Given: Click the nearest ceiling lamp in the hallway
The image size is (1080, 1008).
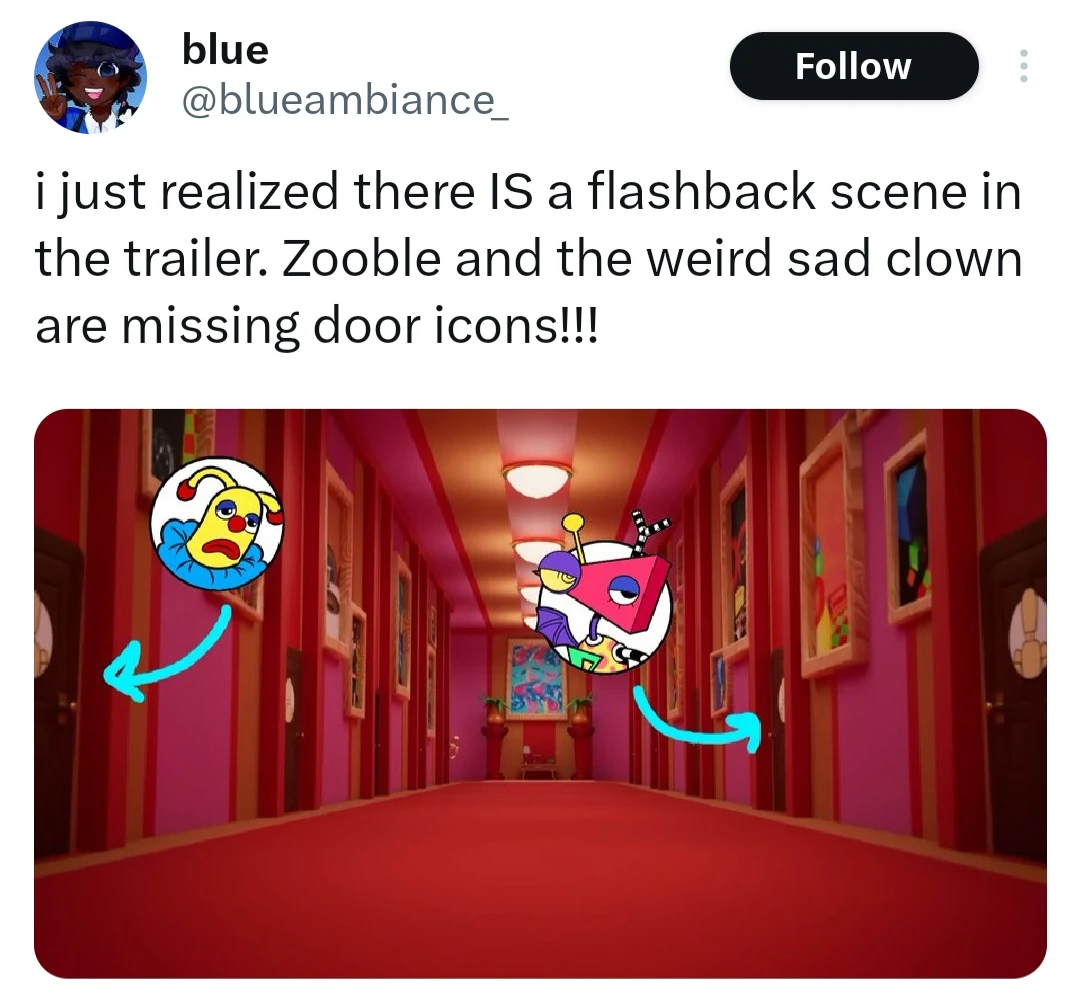Looking at the screenshot, I should 537,479.
